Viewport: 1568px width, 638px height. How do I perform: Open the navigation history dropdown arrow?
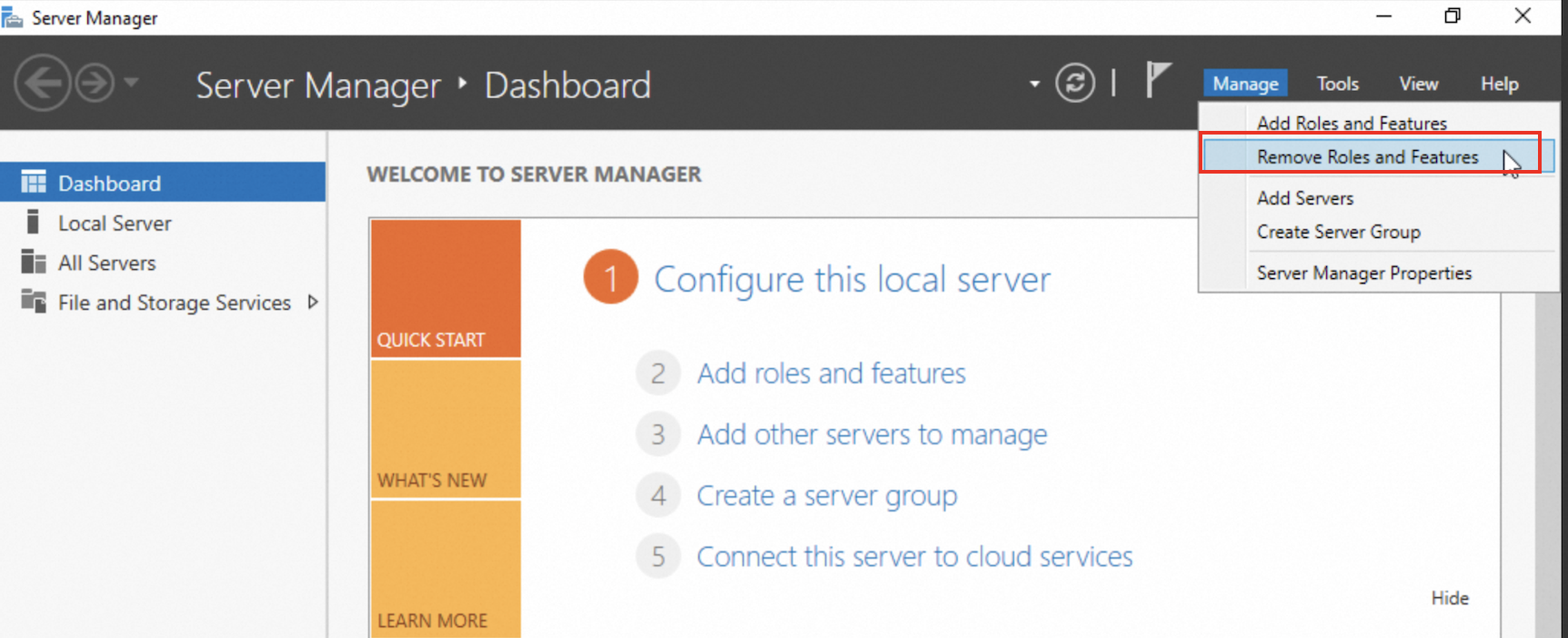coord(132,83)
